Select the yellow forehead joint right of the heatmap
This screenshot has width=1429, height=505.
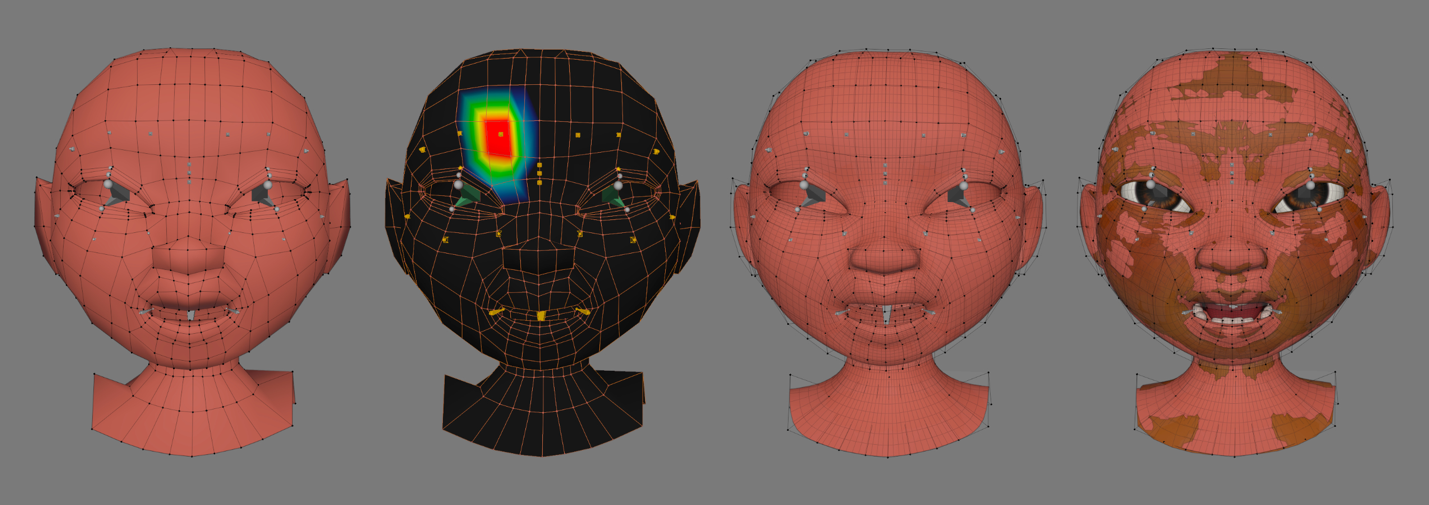[578, 135]
